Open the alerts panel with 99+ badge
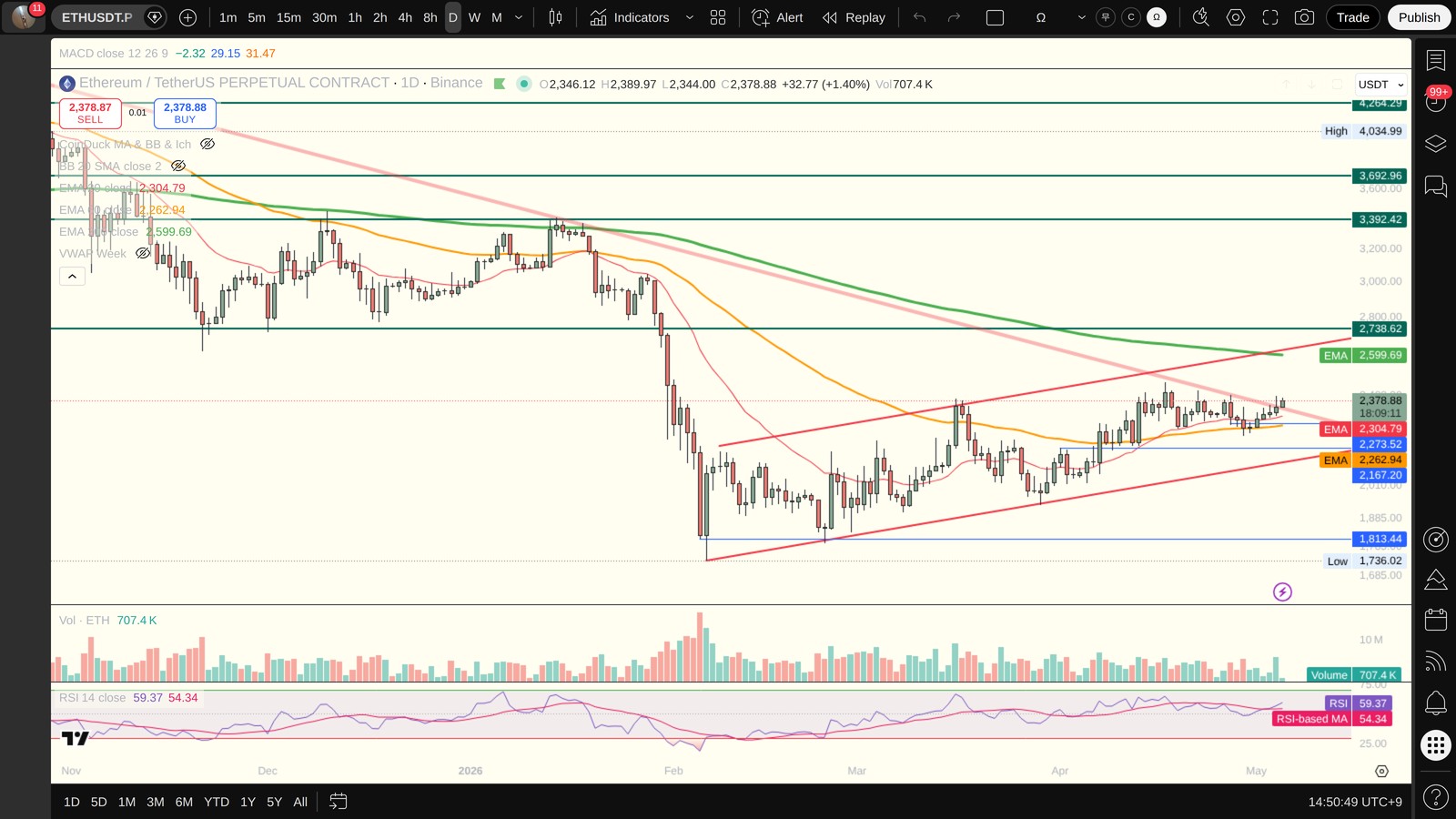The height and width of the screenshot is (819, 1456). click(x=1436, y=102)
